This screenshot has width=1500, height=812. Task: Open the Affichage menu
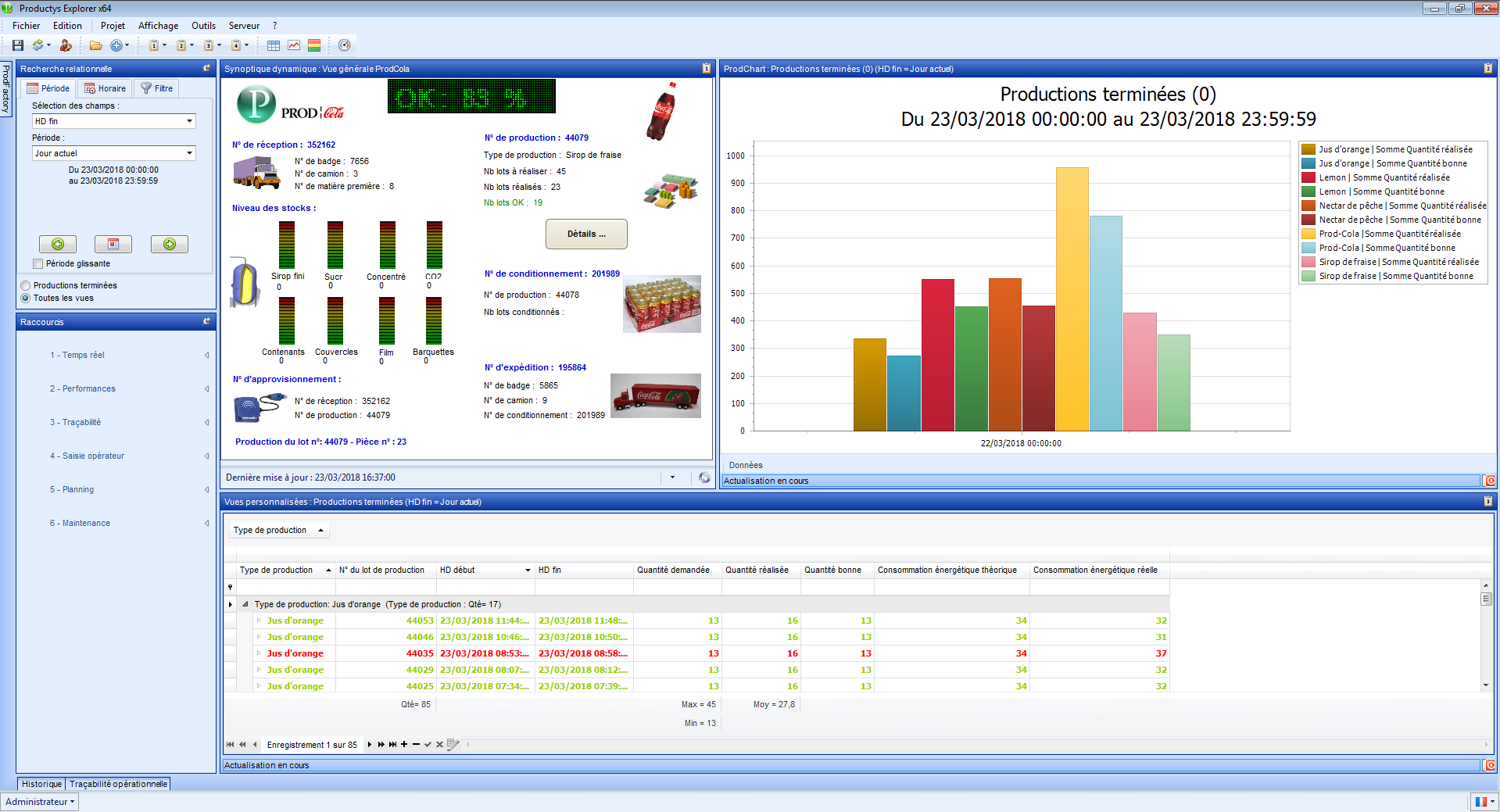tap(158, 26)
